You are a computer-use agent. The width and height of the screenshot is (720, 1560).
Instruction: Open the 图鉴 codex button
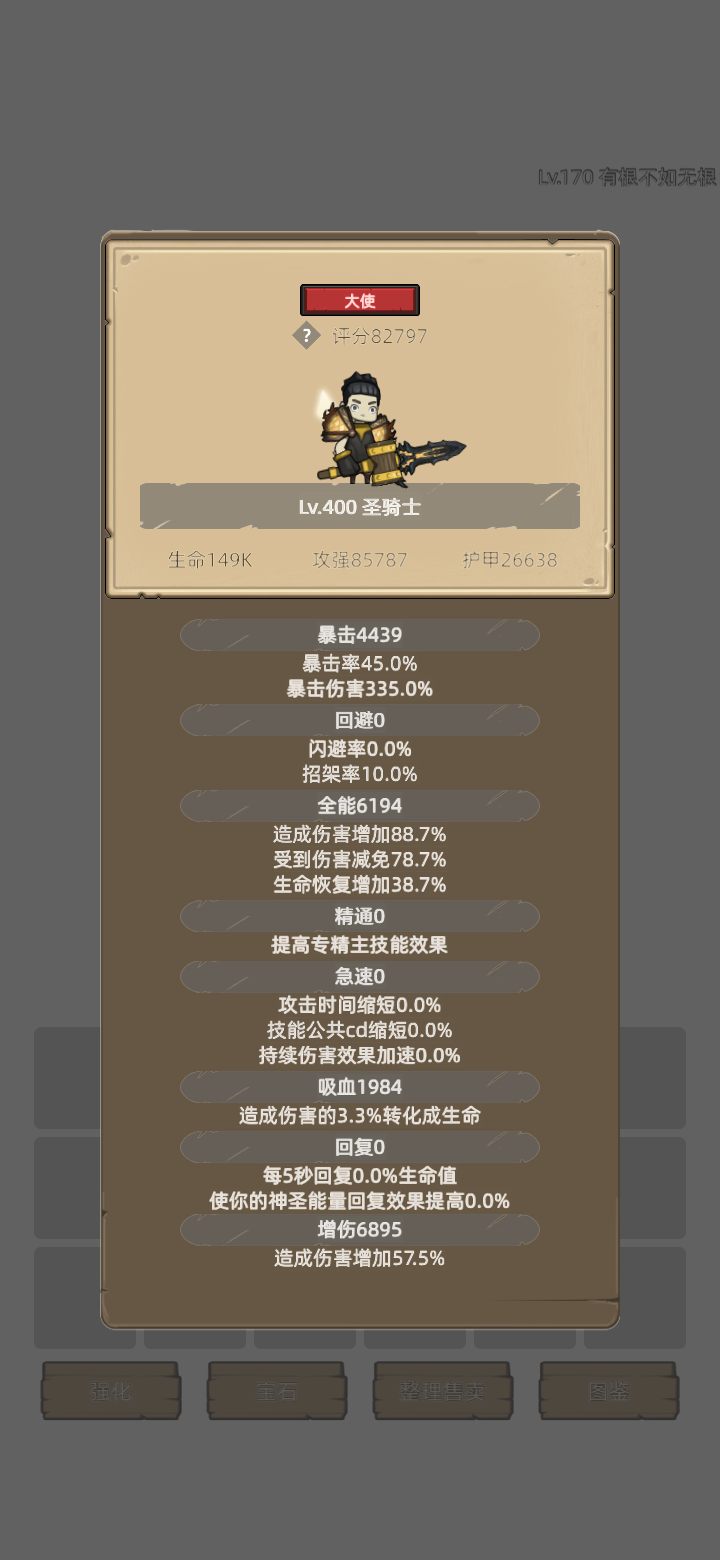(x=609, y=1391)
